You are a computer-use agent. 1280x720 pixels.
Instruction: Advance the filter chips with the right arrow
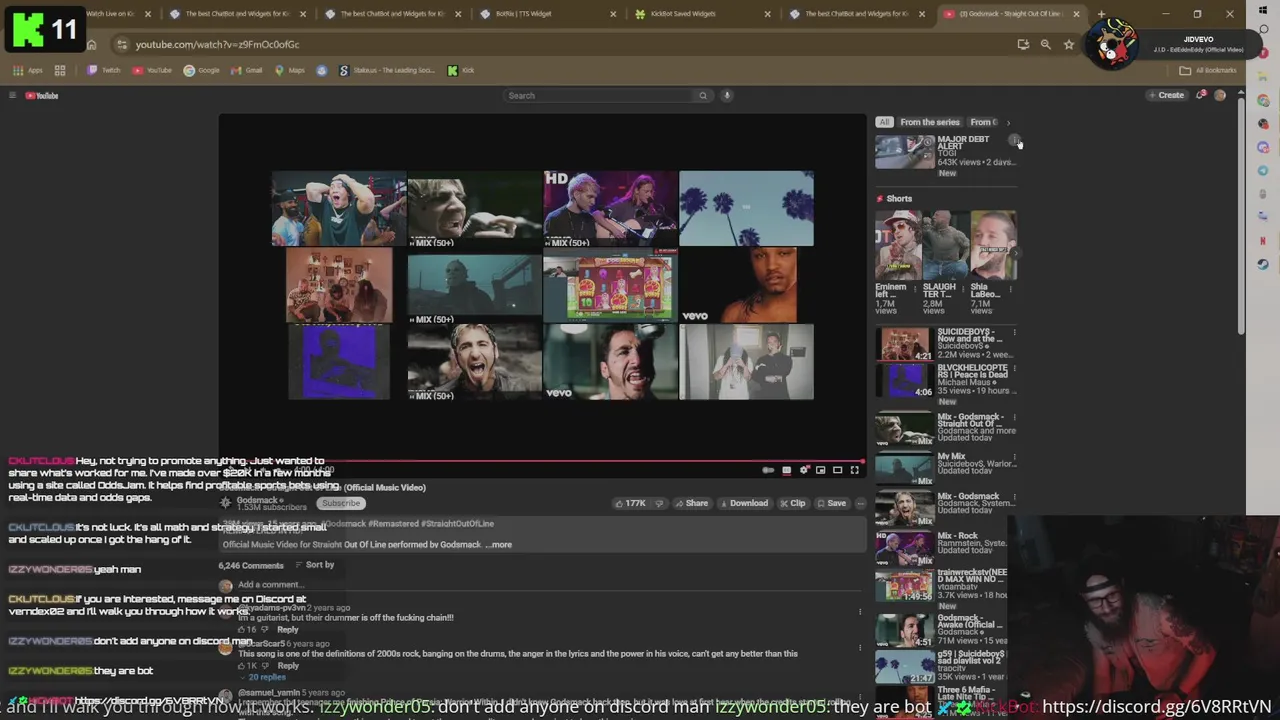pos(1008,122)
